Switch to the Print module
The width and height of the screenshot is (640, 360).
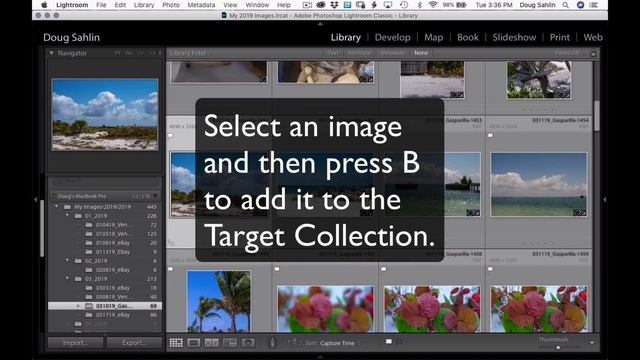pos(559,37)
